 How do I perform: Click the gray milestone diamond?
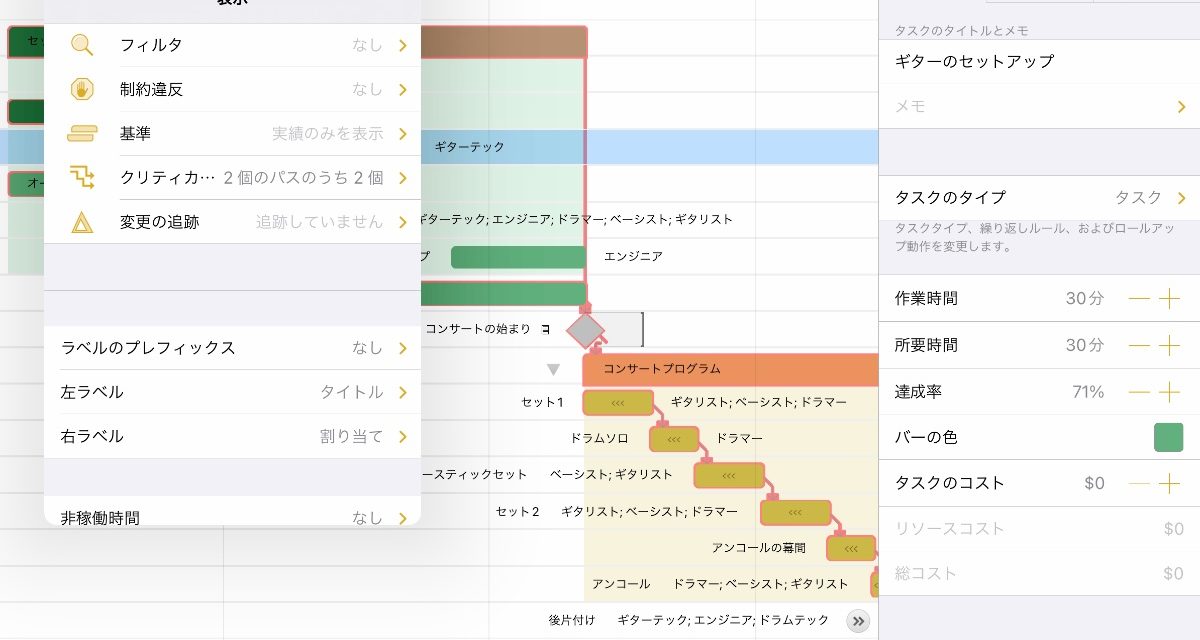point(586,329)
